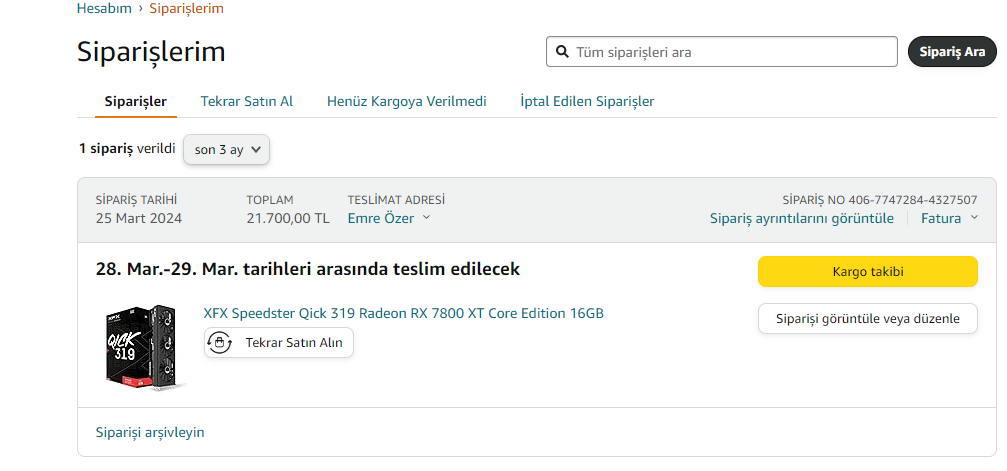Image resolution: width=1007 pixels, height=471 pixels.
Task: Open the Hesabım breadcrumb link
Action: [x=104, y=8]
